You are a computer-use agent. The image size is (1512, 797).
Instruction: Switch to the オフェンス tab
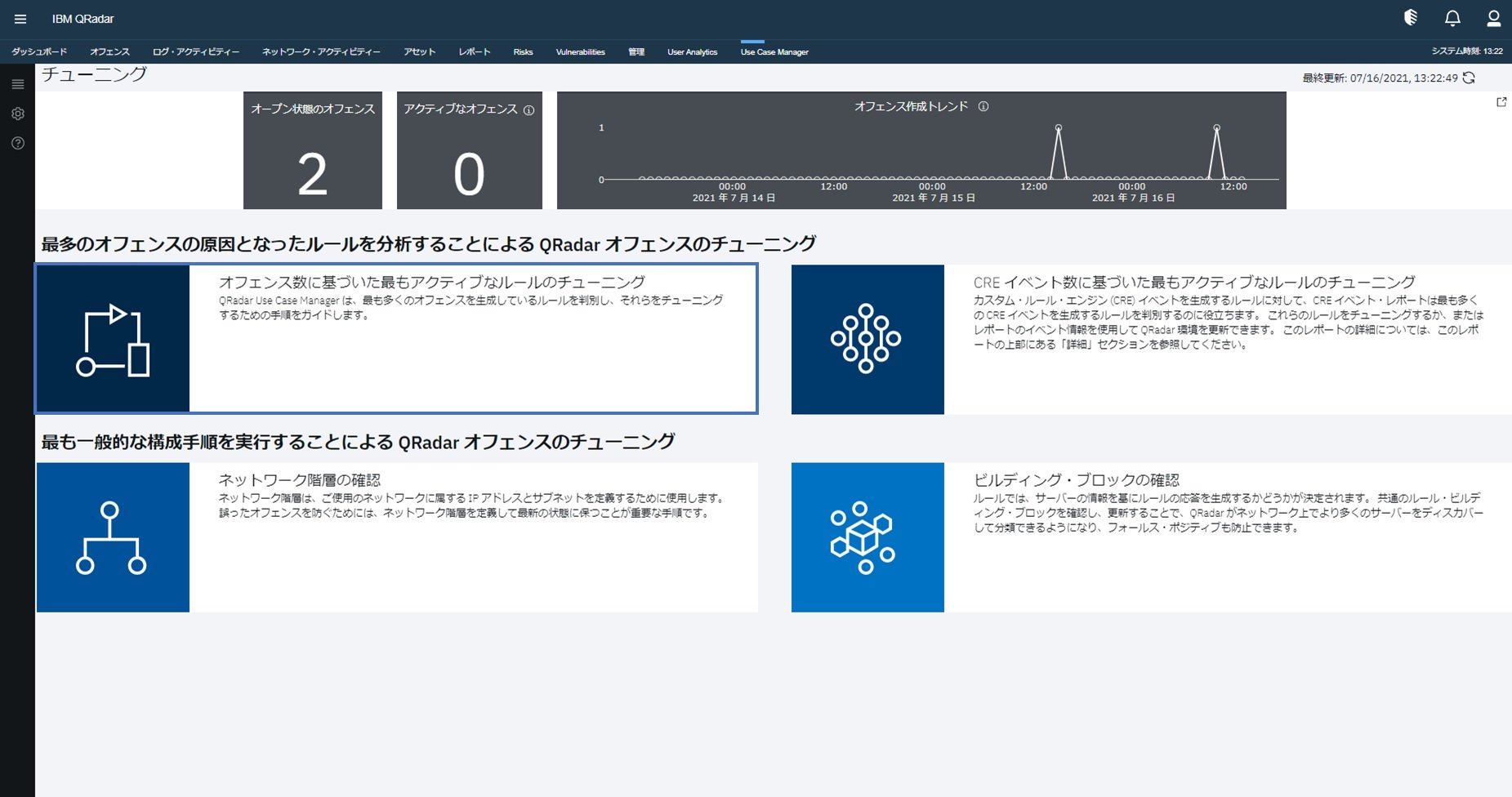[109, 51]
